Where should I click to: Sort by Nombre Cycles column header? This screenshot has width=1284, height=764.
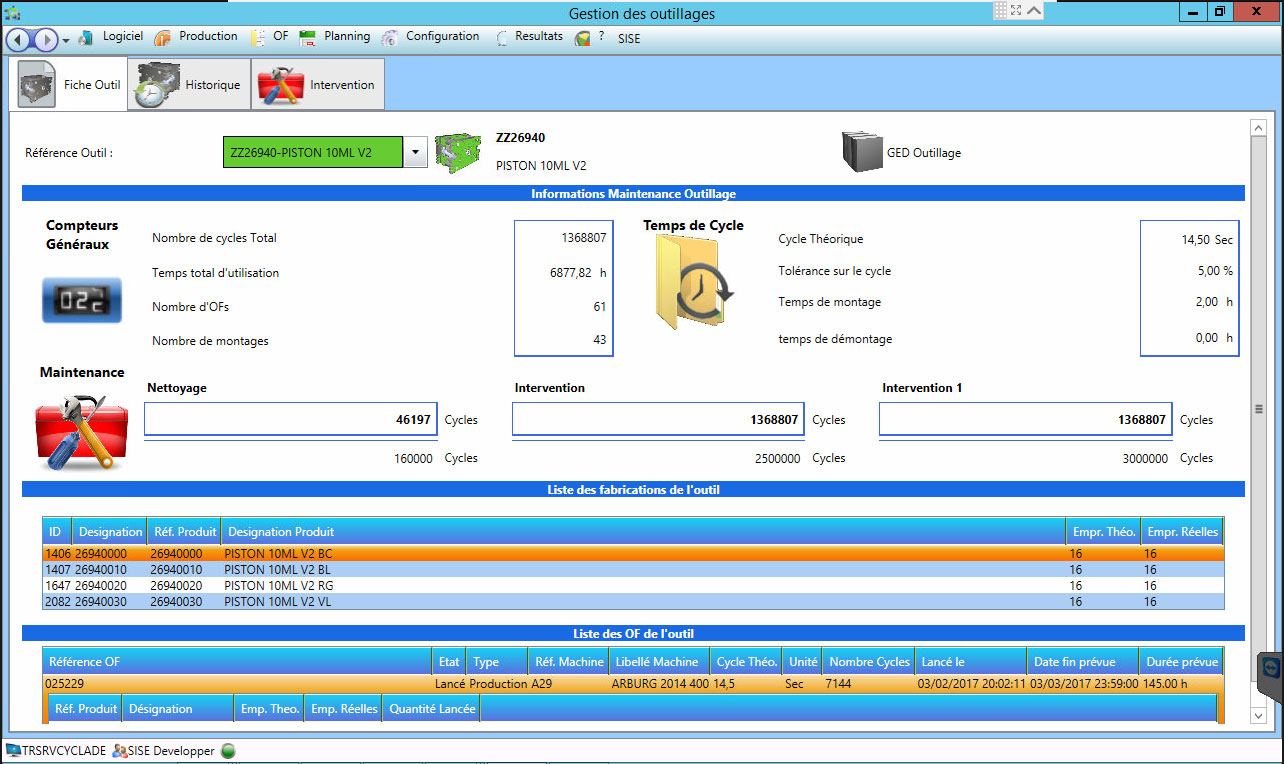(868, 662)
